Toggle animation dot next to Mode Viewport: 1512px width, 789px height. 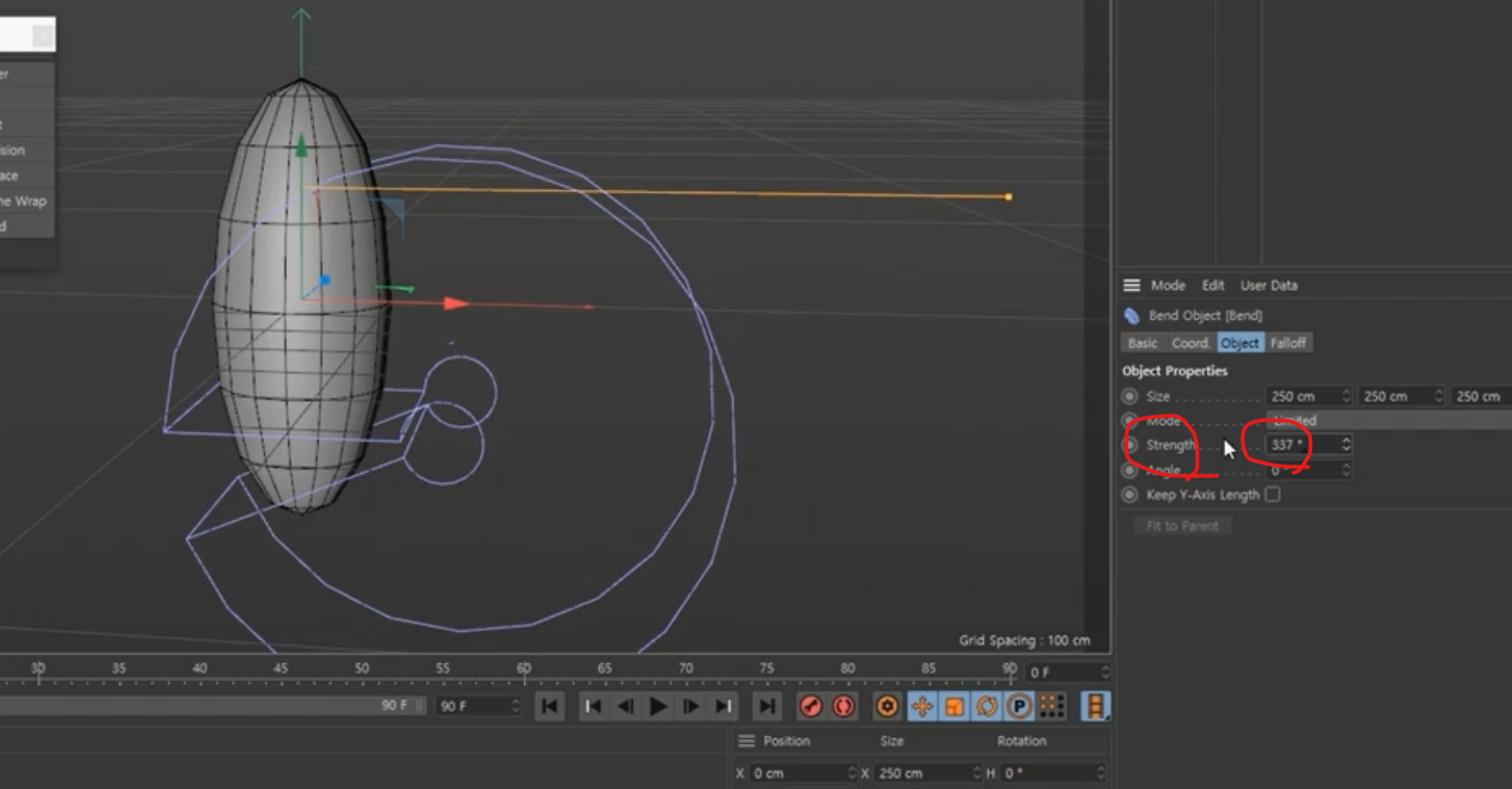[1130, 420]
